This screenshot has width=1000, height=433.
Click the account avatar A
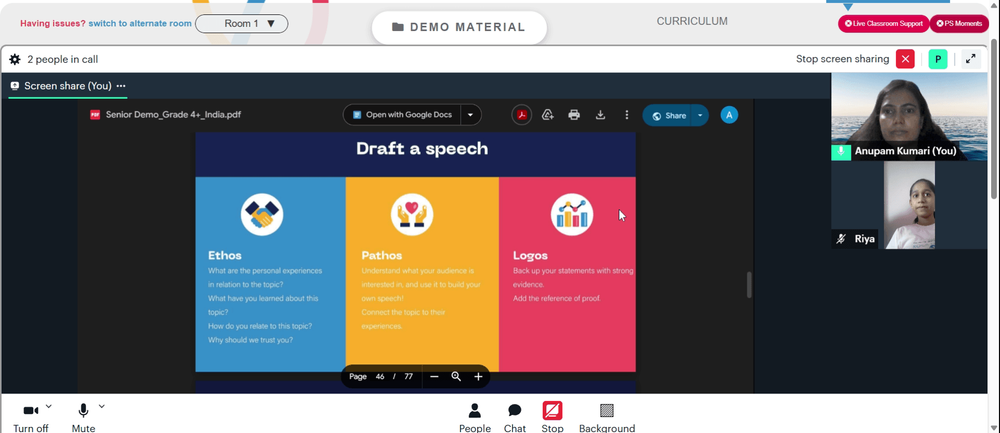click(729, 115)
